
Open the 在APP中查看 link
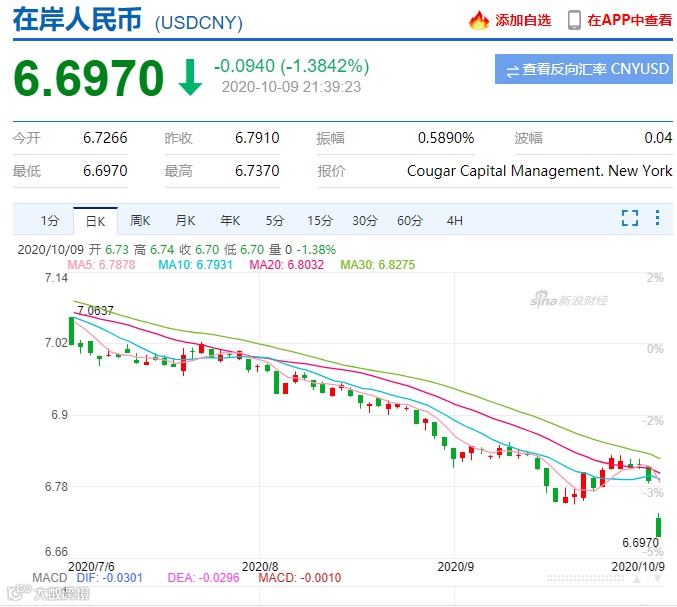point(630,20)
